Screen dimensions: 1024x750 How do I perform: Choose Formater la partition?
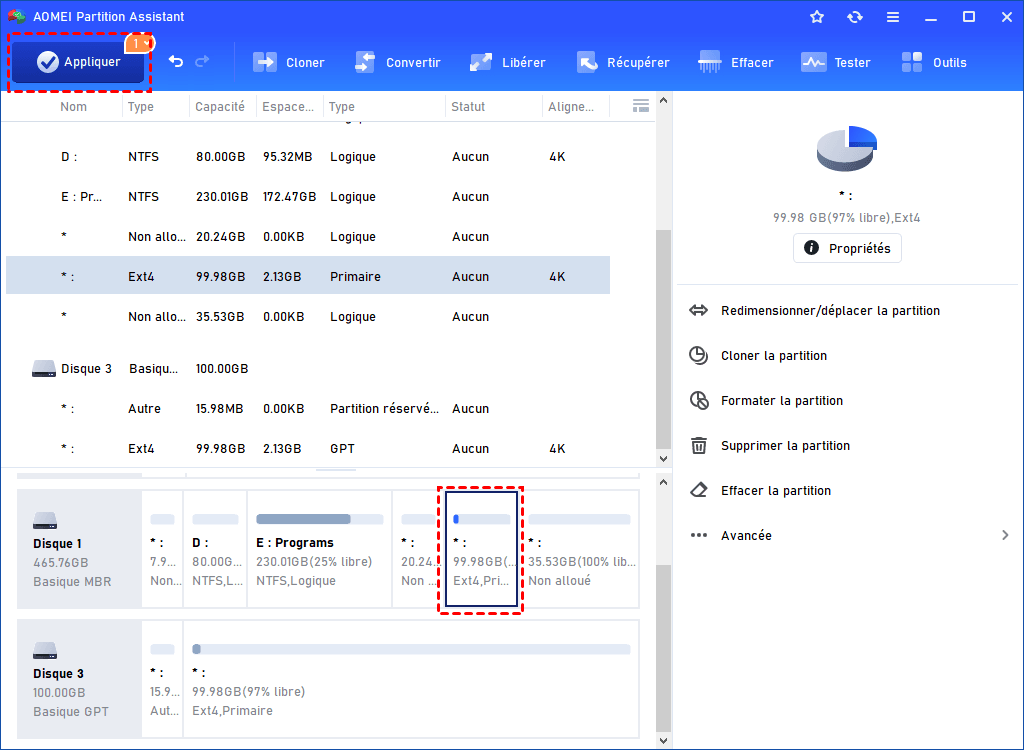click(781, 401)
